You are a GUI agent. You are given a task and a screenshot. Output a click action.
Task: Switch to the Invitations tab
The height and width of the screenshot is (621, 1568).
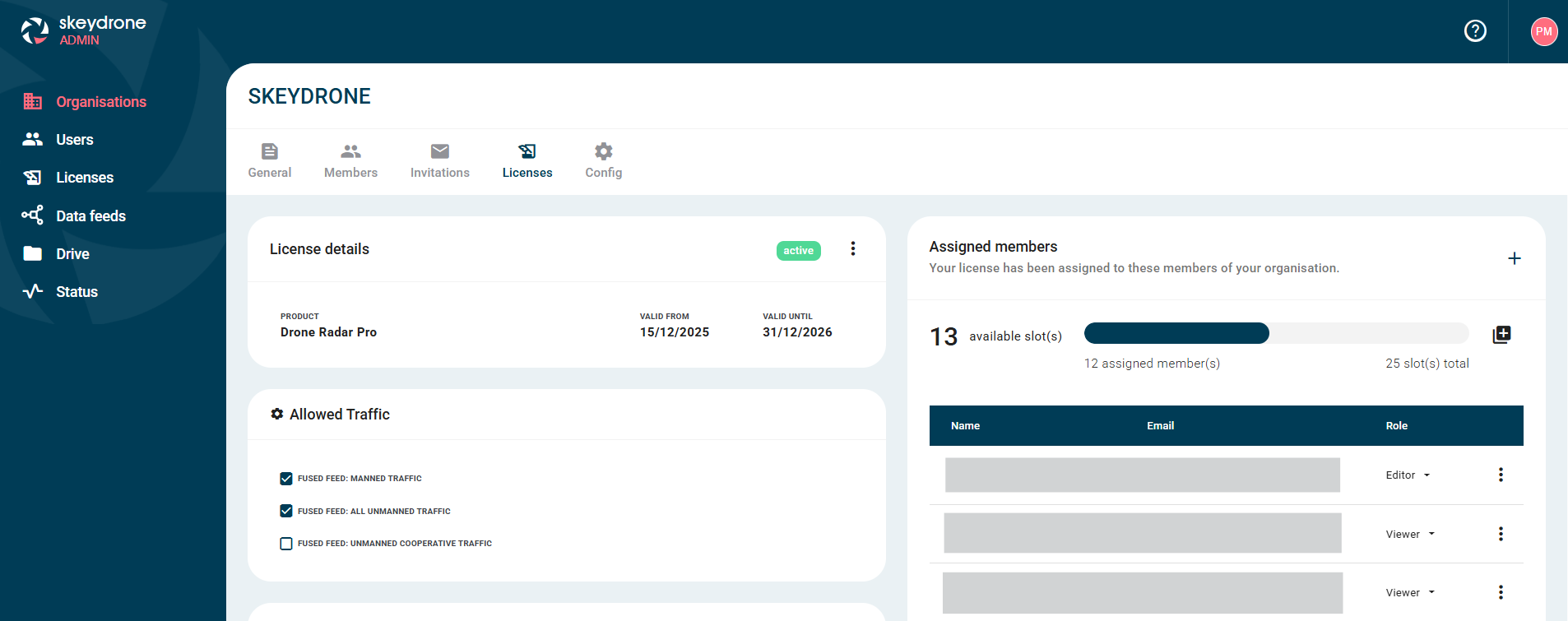point(439,160)
